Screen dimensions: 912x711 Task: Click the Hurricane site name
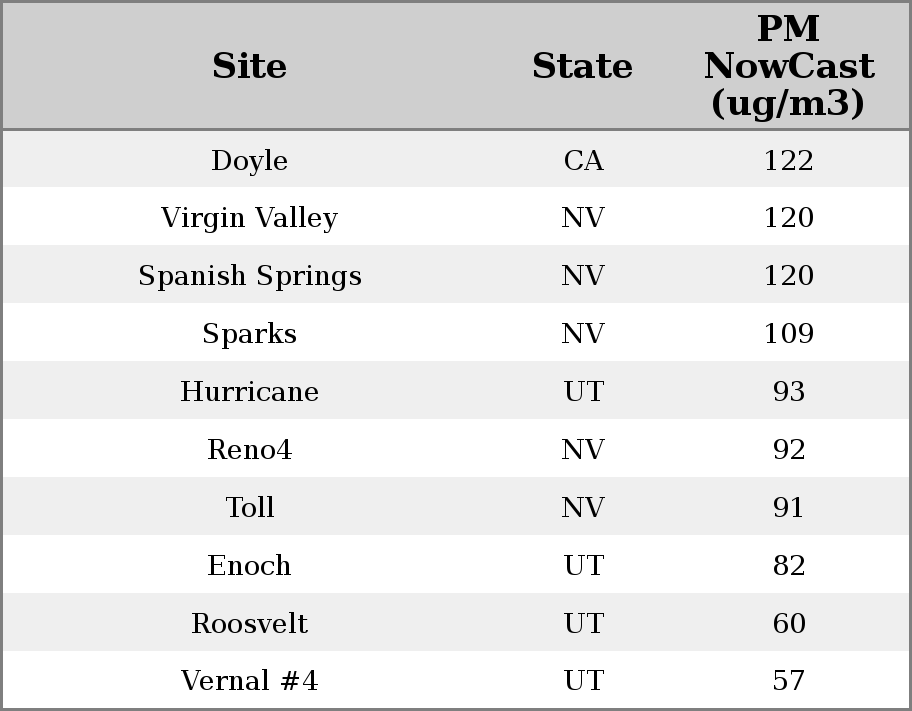tap(249, 392)
